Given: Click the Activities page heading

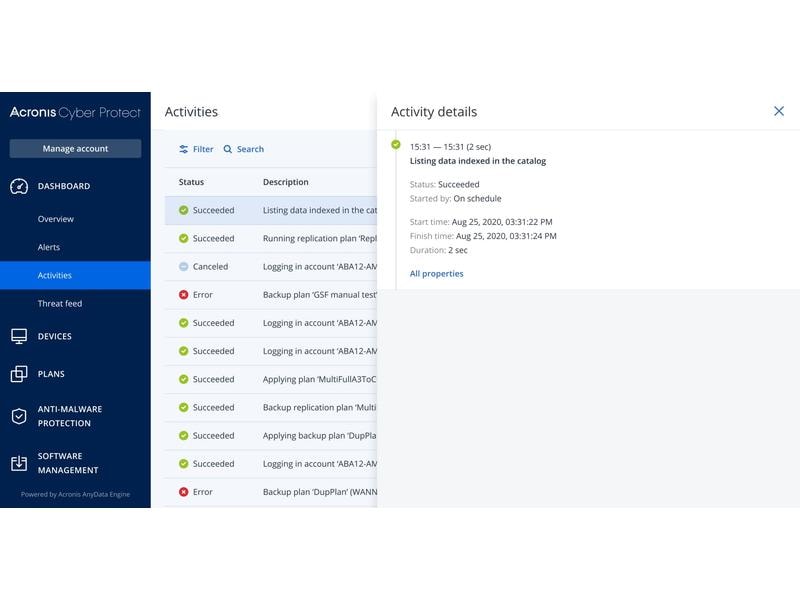Looking at the screenshot, I should coord(191,112).
